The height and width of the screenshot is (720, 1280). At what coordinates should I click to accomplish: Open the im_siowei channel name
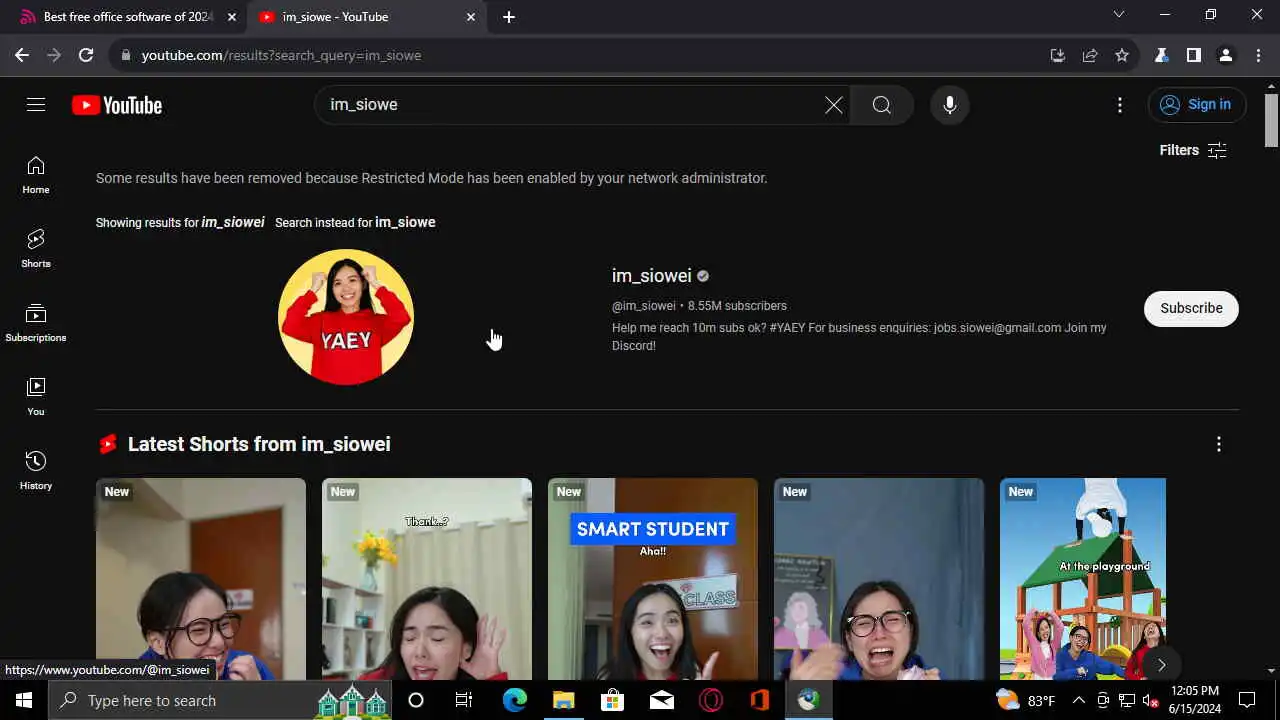click(x=652, y=276)
